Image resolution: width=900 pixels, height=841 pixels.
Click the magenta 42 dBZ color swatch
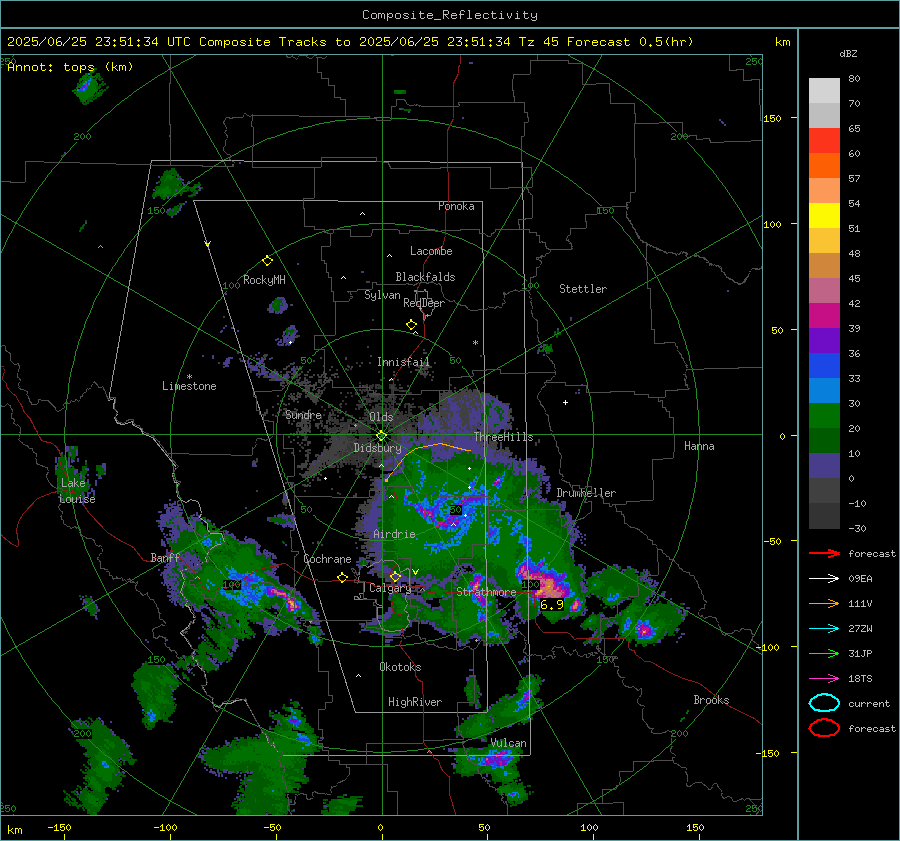(x=824, y=315)
